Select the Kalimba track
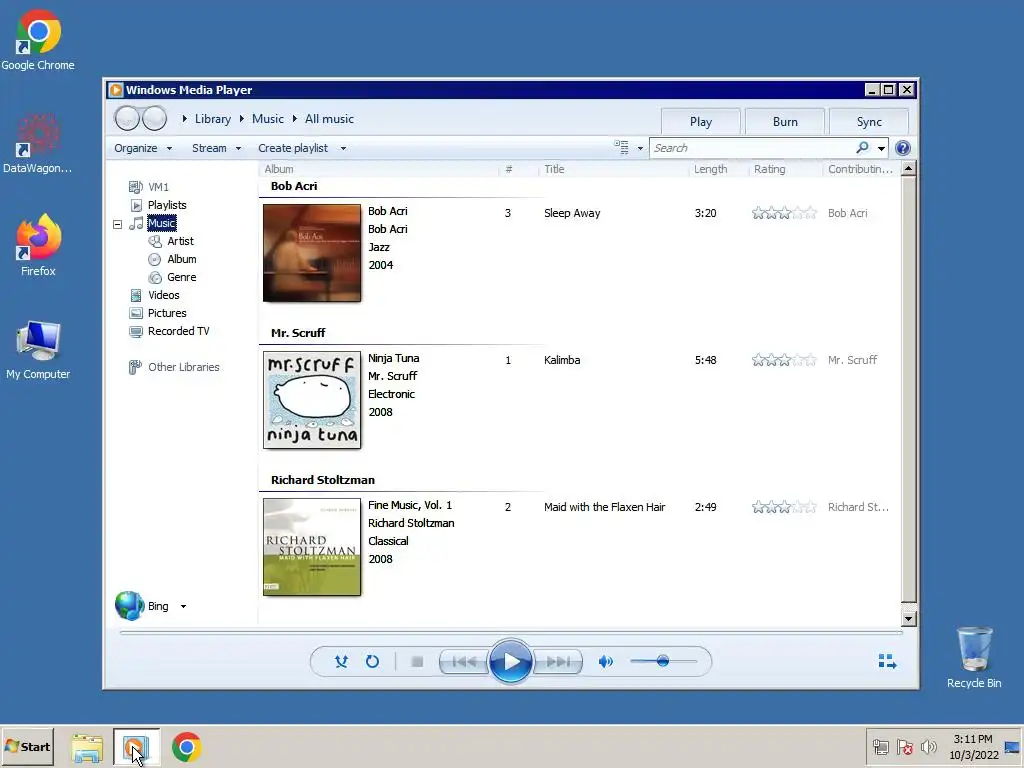This screenshot has height=768, width=1024. point(562,360)
